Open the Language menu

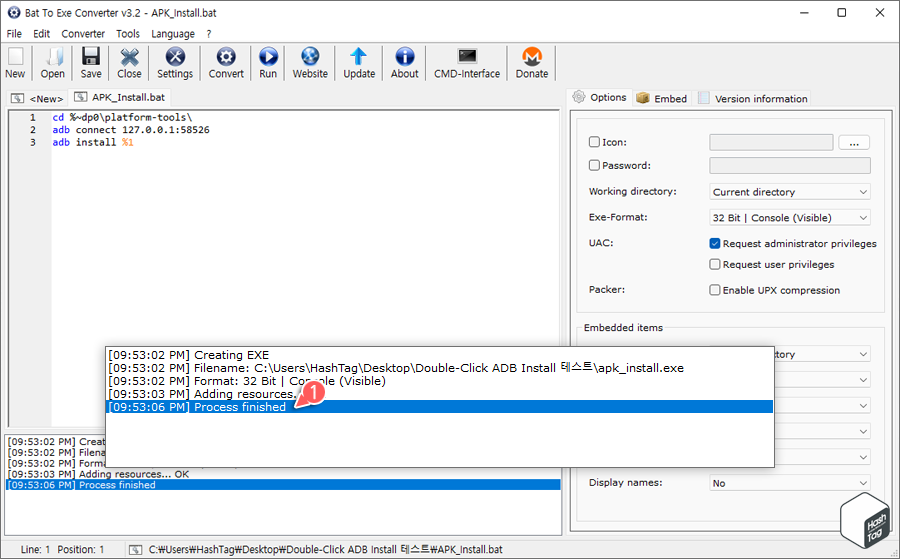tap(173, 34)
